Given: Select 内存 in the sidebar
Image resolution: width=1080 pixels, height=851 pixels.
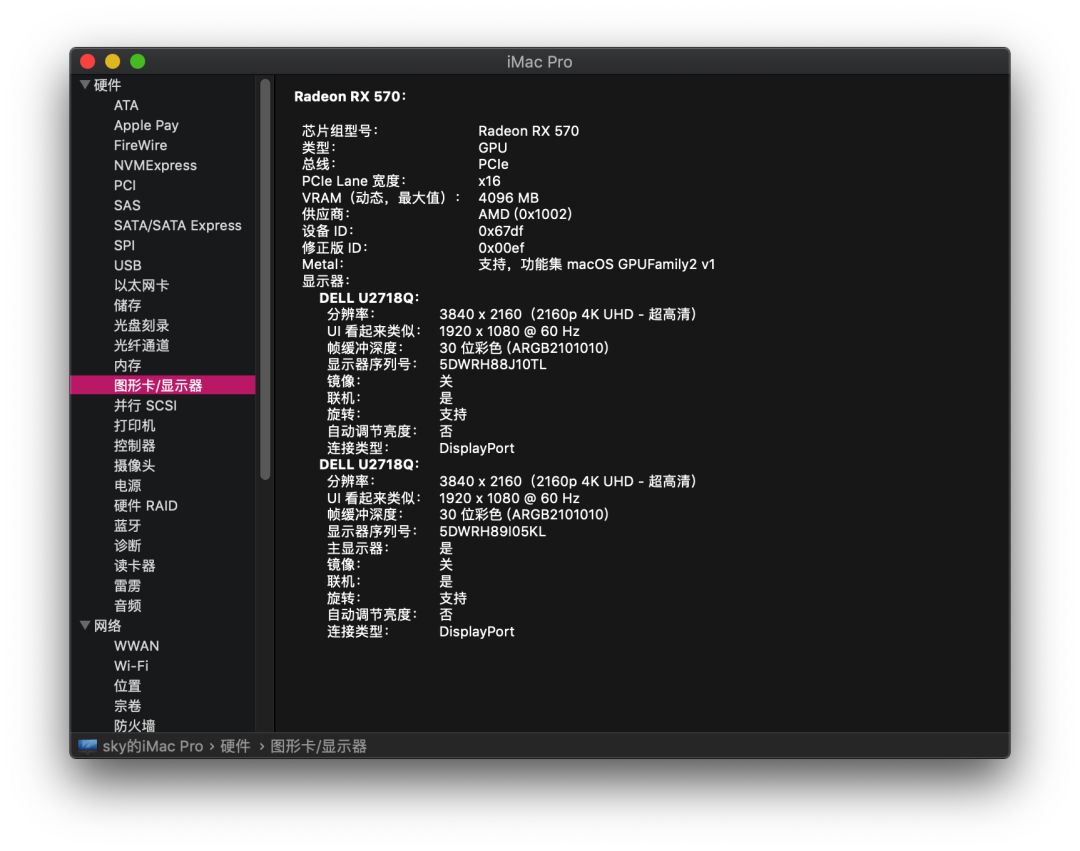Looking at the screenshot, I should [x=127, y=365].
